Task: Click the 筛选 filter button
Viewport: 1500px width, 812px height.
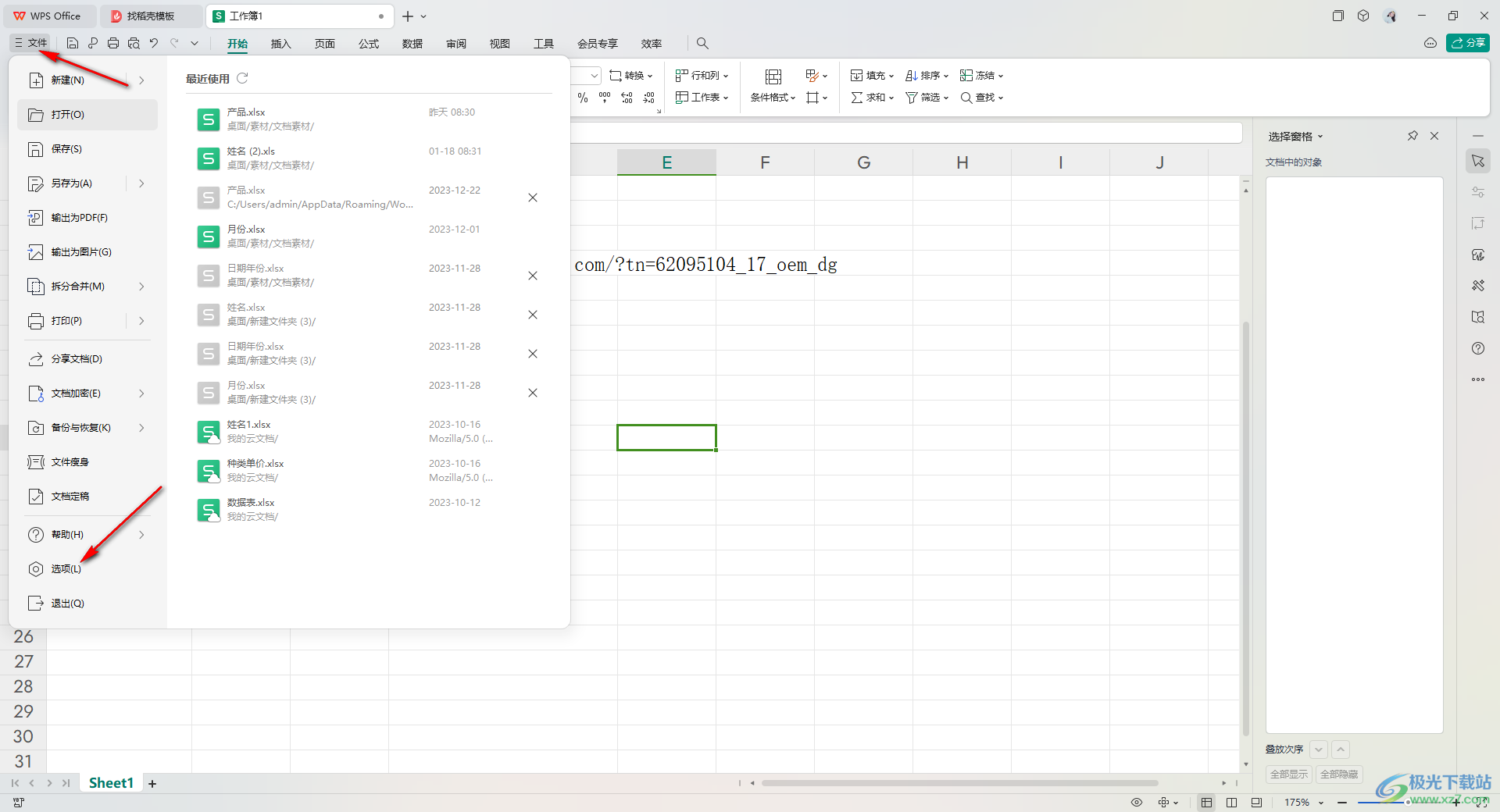Action: 927,98
